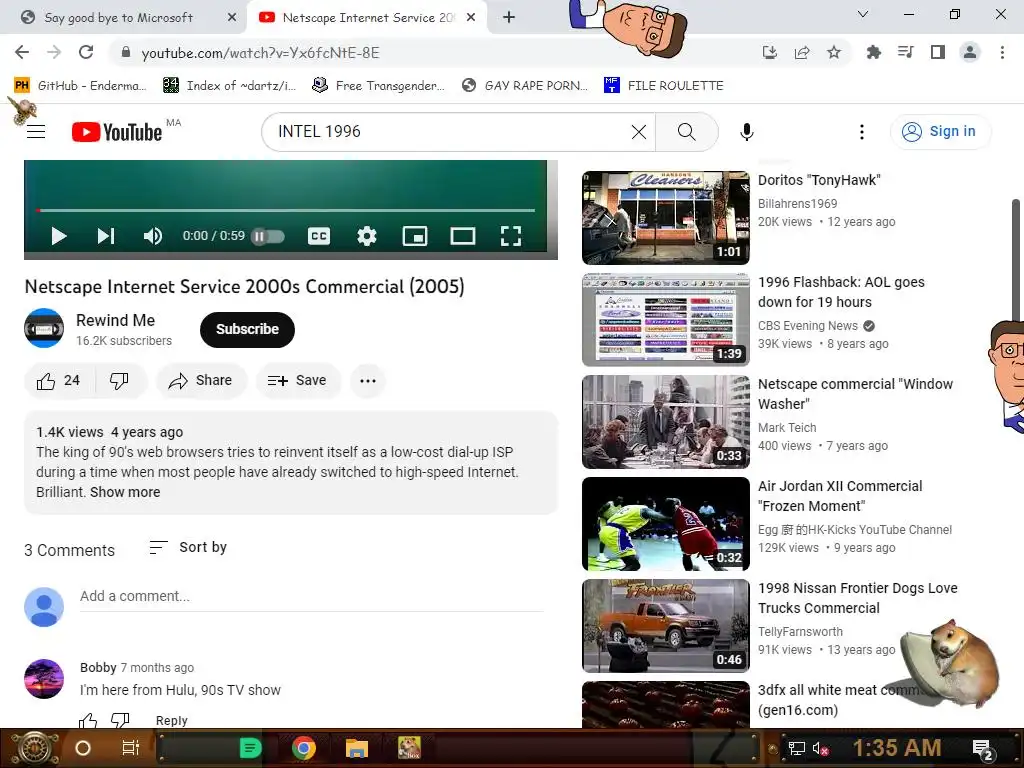Screen dimensions: 1024x768
Task: Switch to theater mode
Action: [463, 236]
